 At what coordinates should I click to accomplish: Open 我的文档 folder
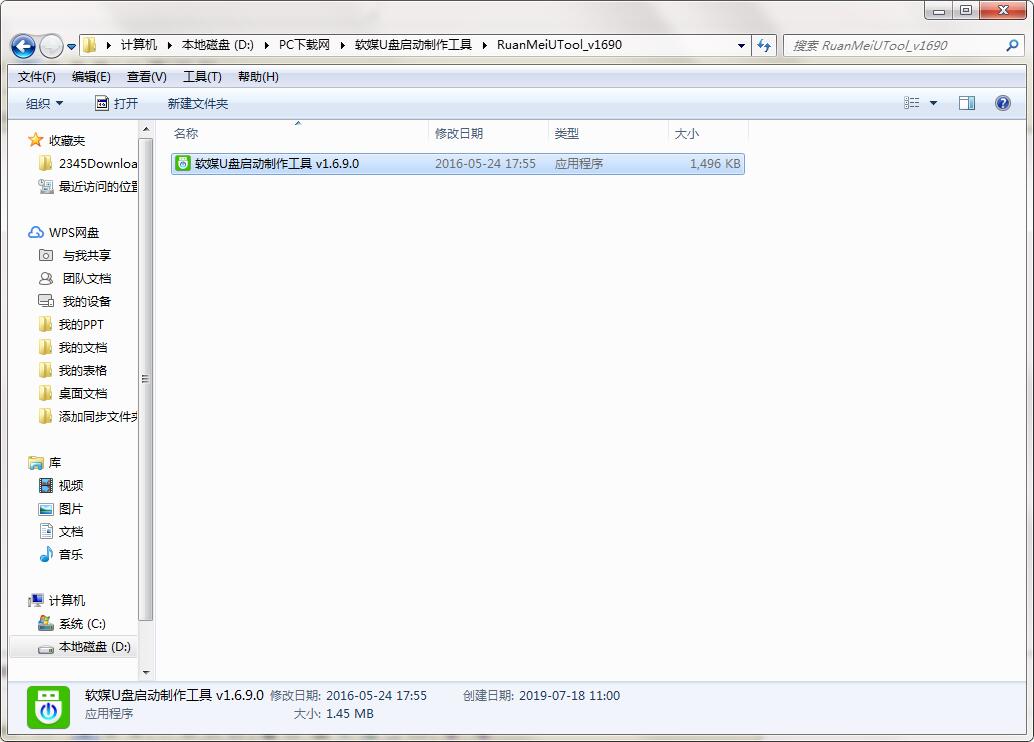(x=73, y=348)
